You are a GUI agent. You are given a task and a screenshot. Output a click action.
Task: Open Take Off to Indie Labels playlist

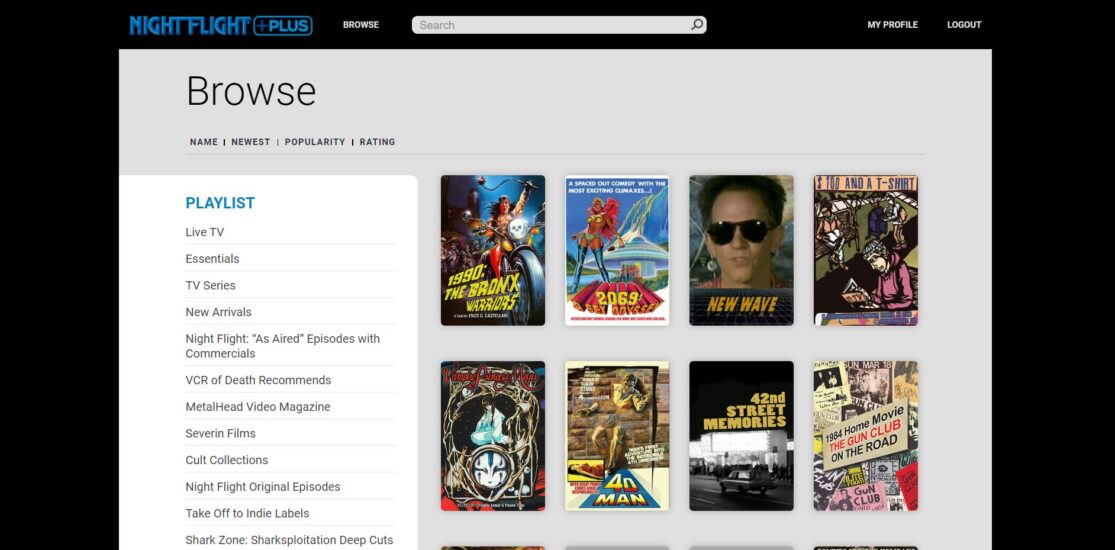coord(247,513)
